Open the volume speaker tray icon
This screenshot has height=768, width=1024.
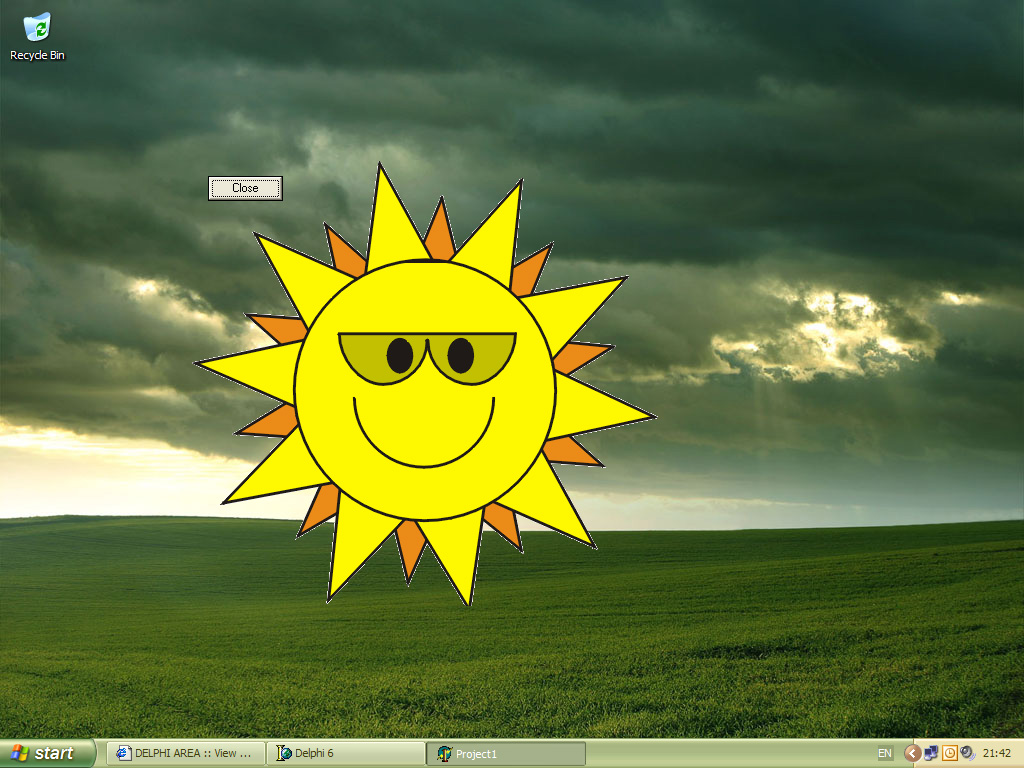tap(967, 753)
